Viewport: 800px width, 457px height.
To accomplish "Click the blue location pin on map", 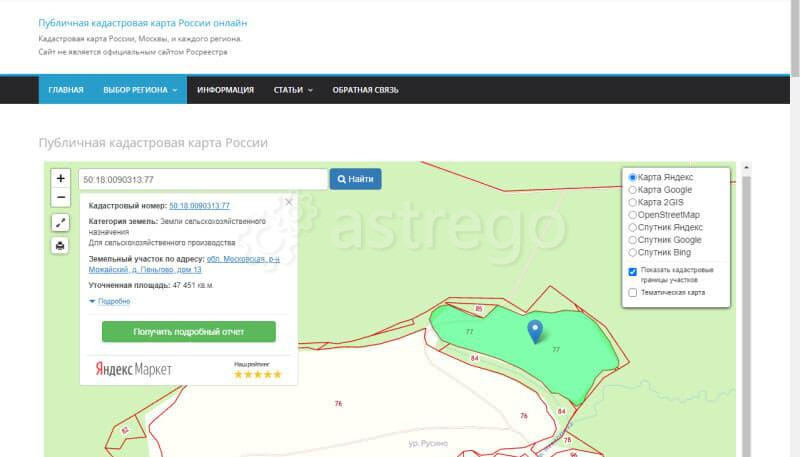I will click(535, 330).
